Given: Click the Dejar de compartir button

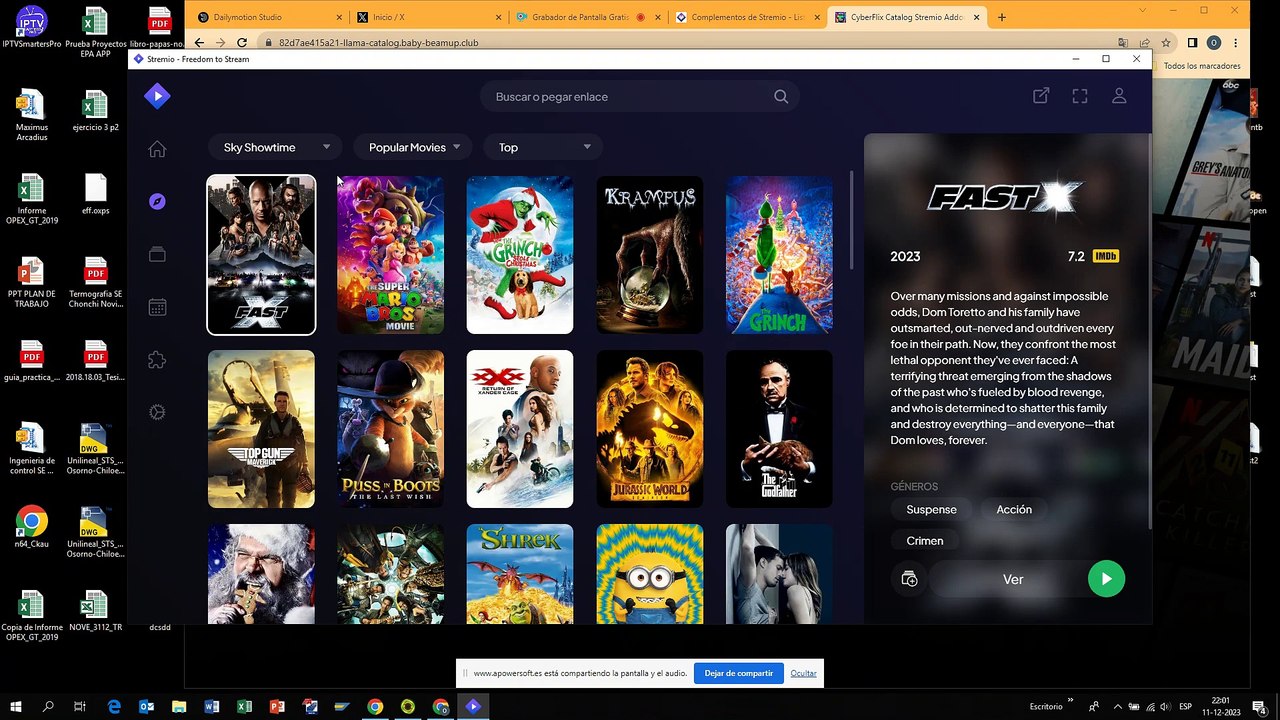Looking at the screenshot, I should click(738, 673).
